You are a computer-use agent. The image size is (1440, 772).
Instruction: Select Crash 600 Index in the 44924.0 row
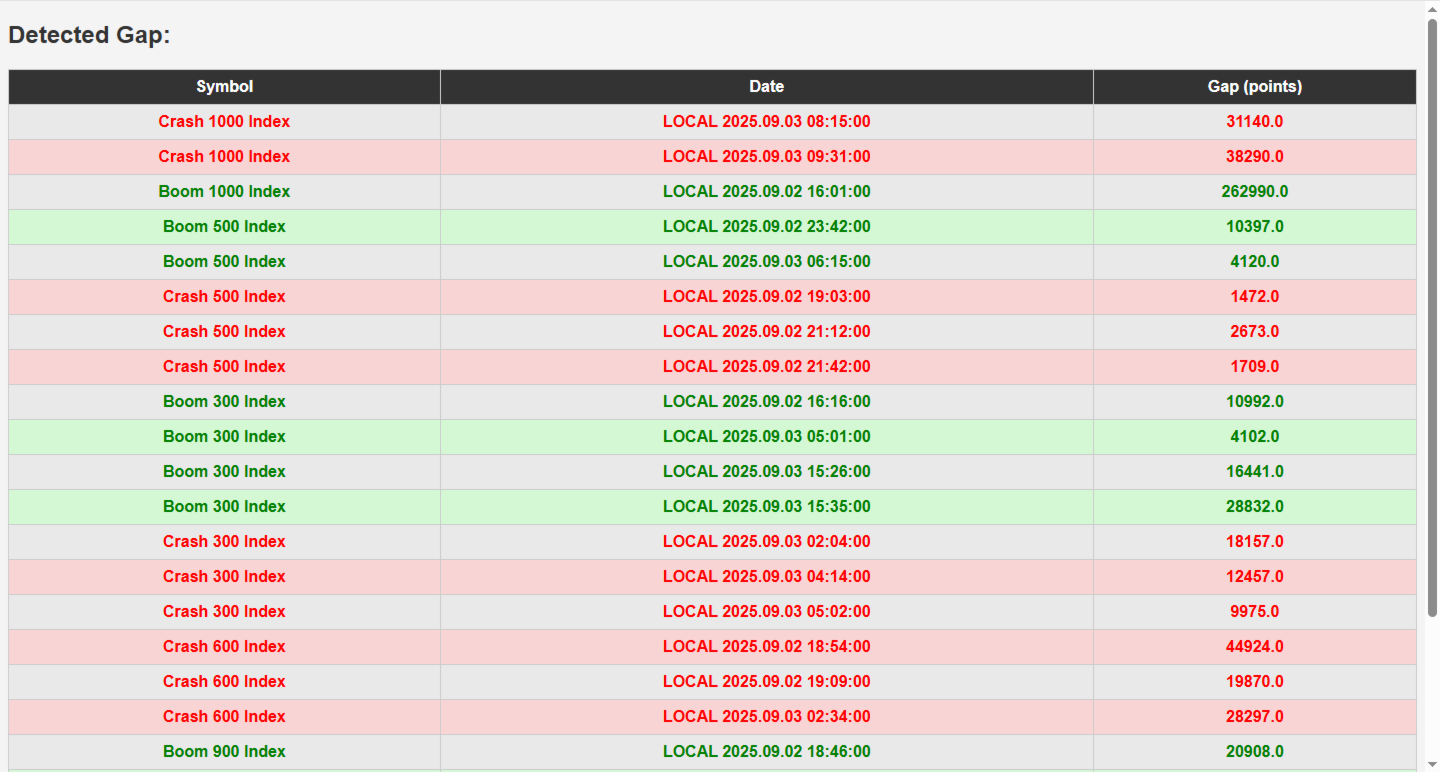[x=224, y=647]
